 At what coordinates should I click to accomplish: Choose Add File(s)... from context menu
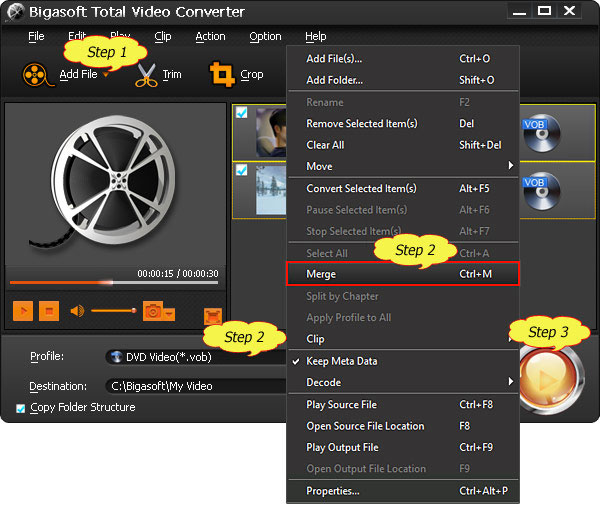coord(403,59)
